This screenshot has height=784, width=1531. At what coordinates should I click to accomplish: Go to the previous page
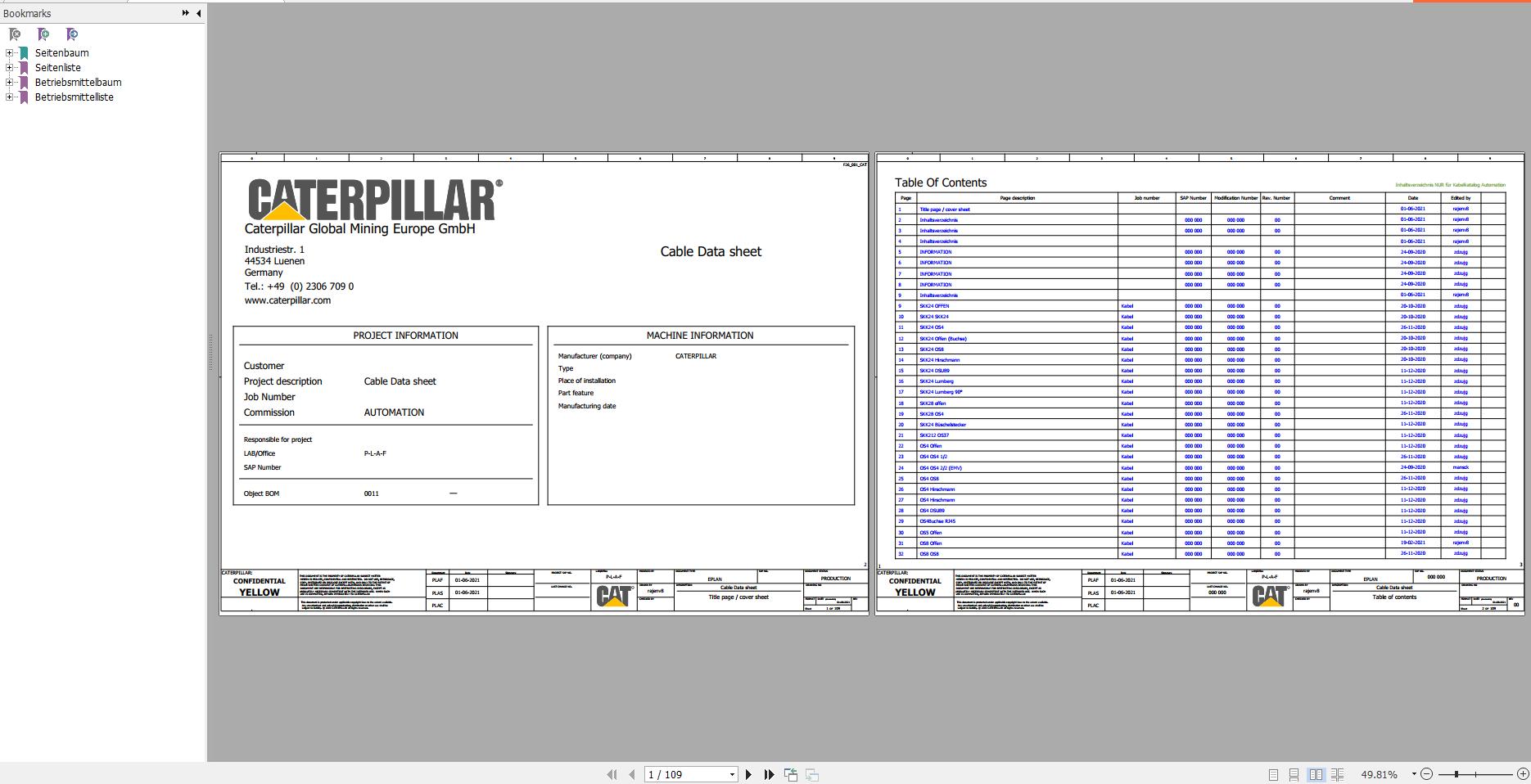(631, 774)
